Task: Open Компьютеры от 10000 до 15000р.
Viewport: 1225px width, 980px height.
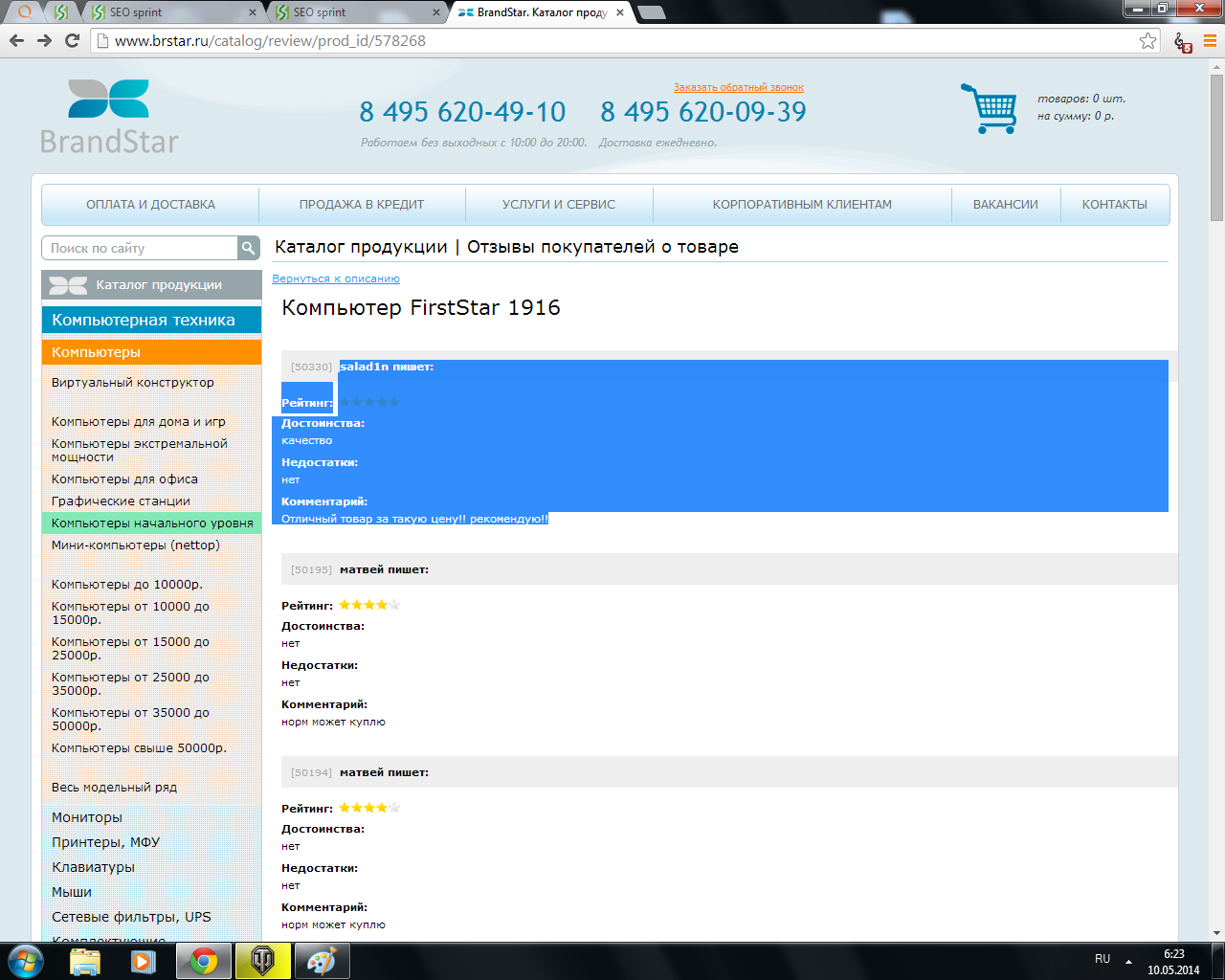Action: (130, 612)
